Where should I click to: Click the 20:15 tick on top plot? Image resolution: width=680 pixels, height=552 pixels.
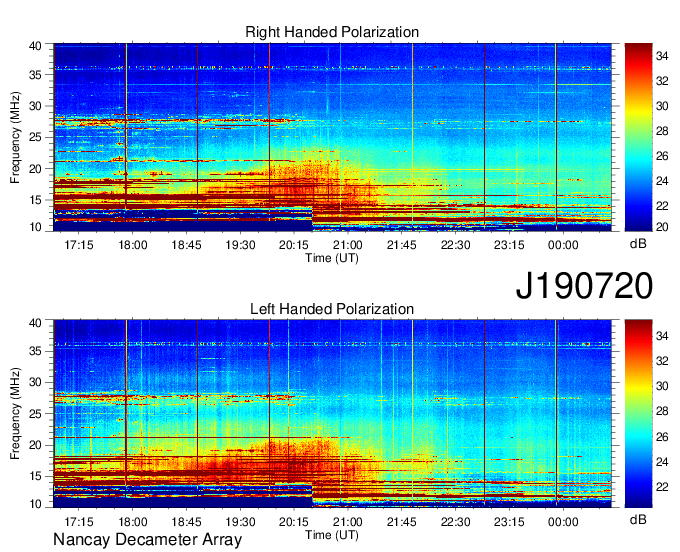(x=294, y=245)
